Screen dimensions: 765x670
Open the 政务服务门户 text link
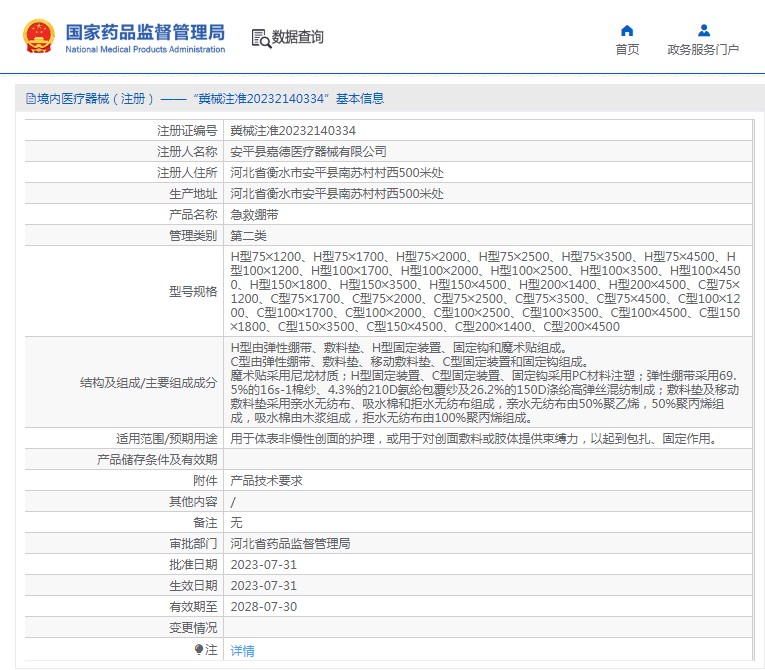tap(703, 50)
